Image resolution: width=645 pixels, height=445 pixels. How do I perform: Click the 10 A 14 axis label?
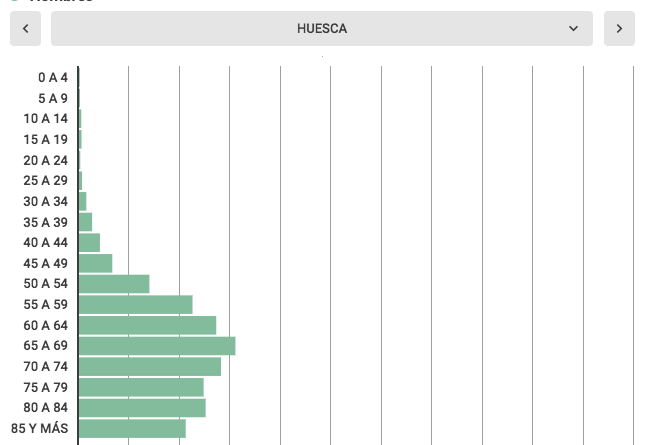(x=46, y=119)
